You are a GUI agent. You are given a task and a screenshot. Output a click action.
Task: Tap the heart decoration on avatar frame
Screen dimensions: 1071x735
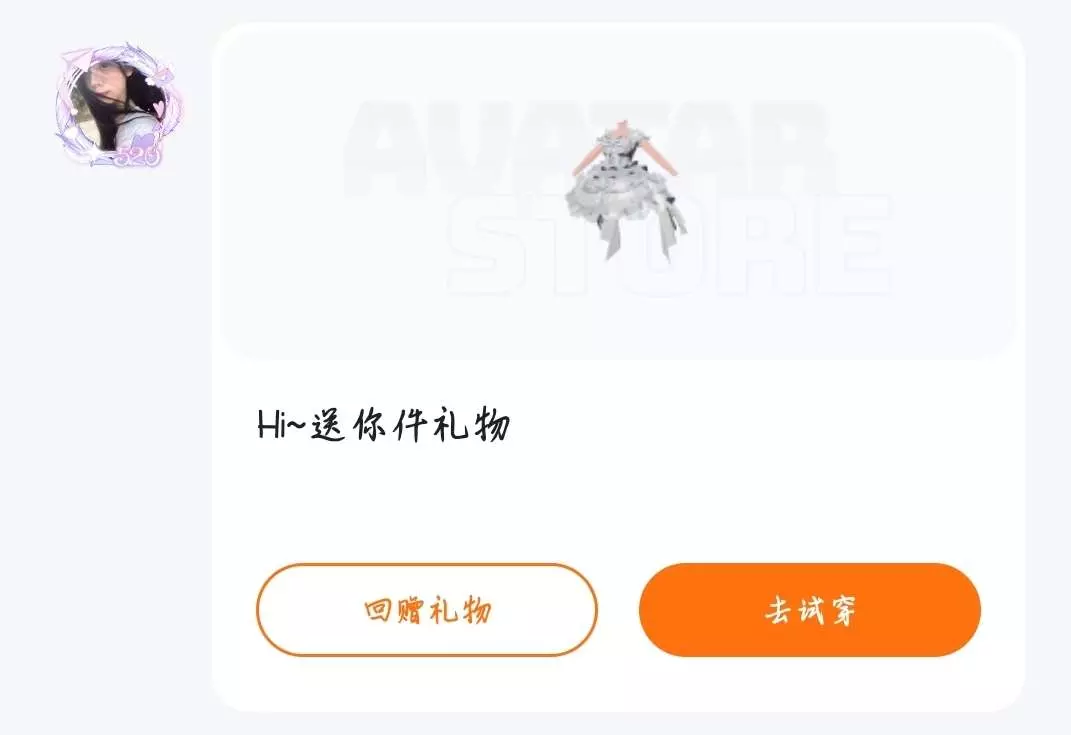pyautogui.click(x=158, y=107)
